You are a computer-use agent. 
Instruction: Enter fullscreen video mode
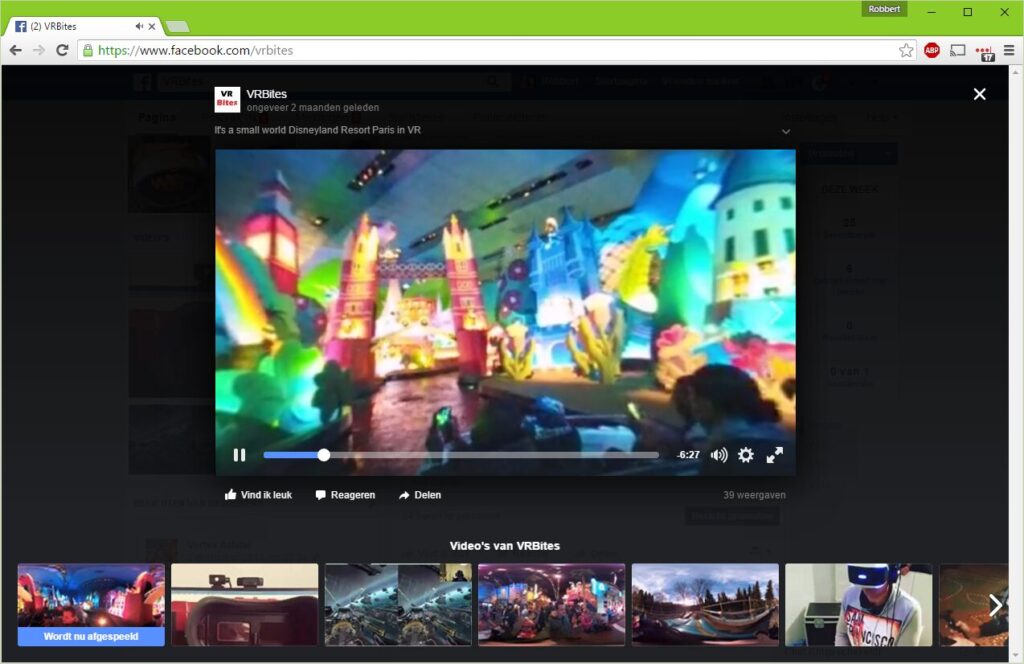click(775, 455)
